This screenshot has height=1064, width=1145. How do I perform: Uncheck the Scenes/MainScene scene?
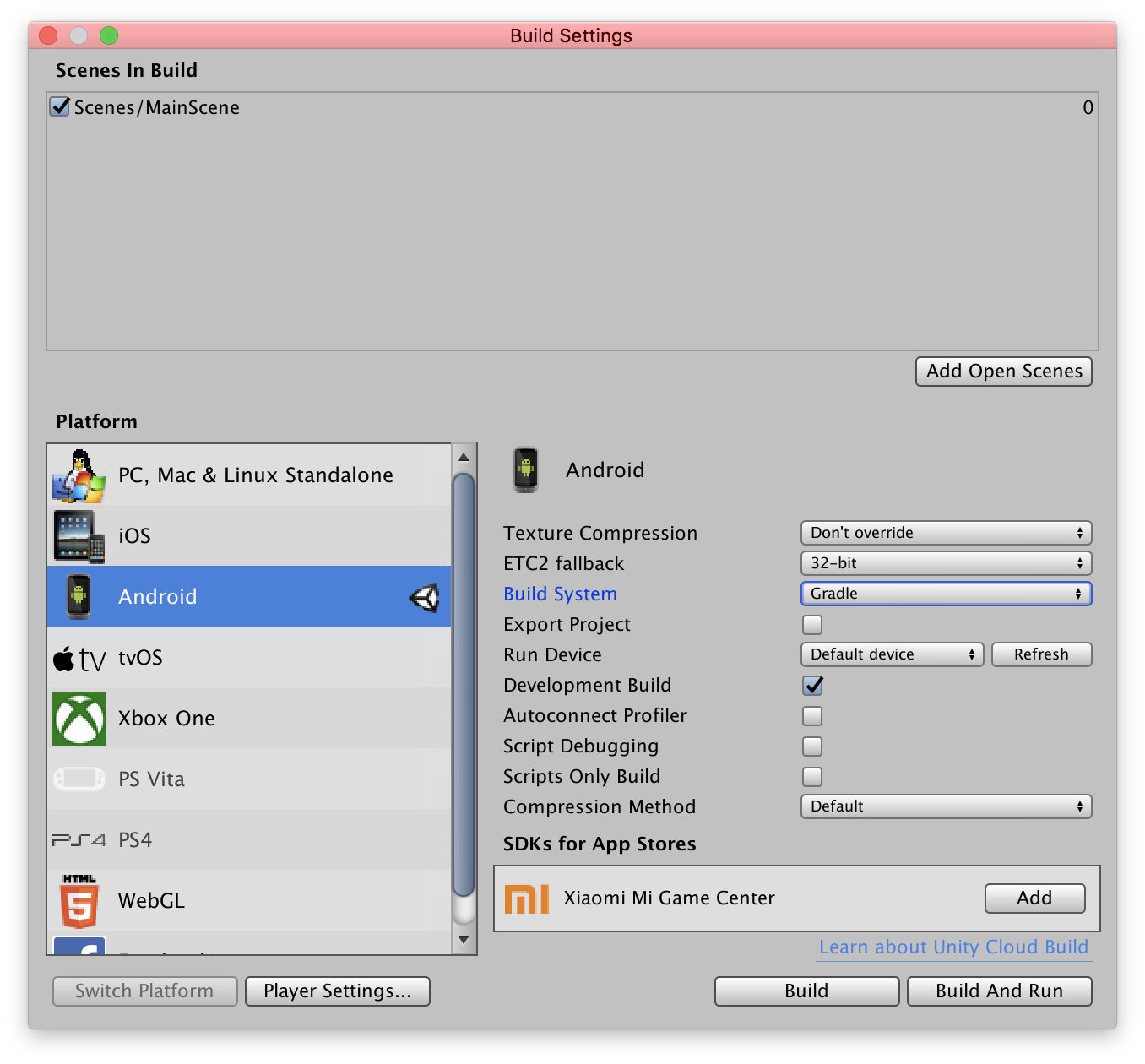[x=58, y=107]
